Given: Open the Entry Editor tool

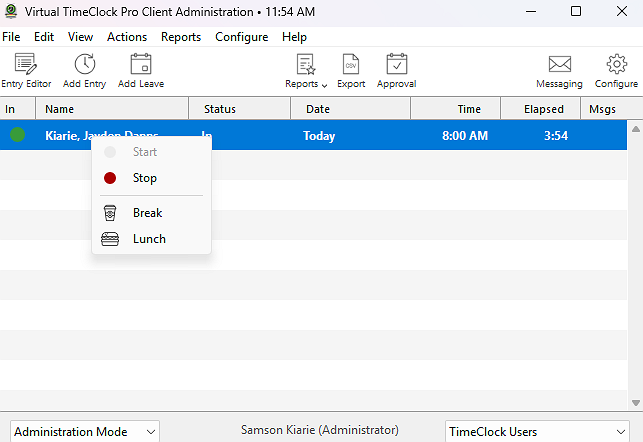Looking at the screenshot, I should pyautogui.click(x=26, y=71).
